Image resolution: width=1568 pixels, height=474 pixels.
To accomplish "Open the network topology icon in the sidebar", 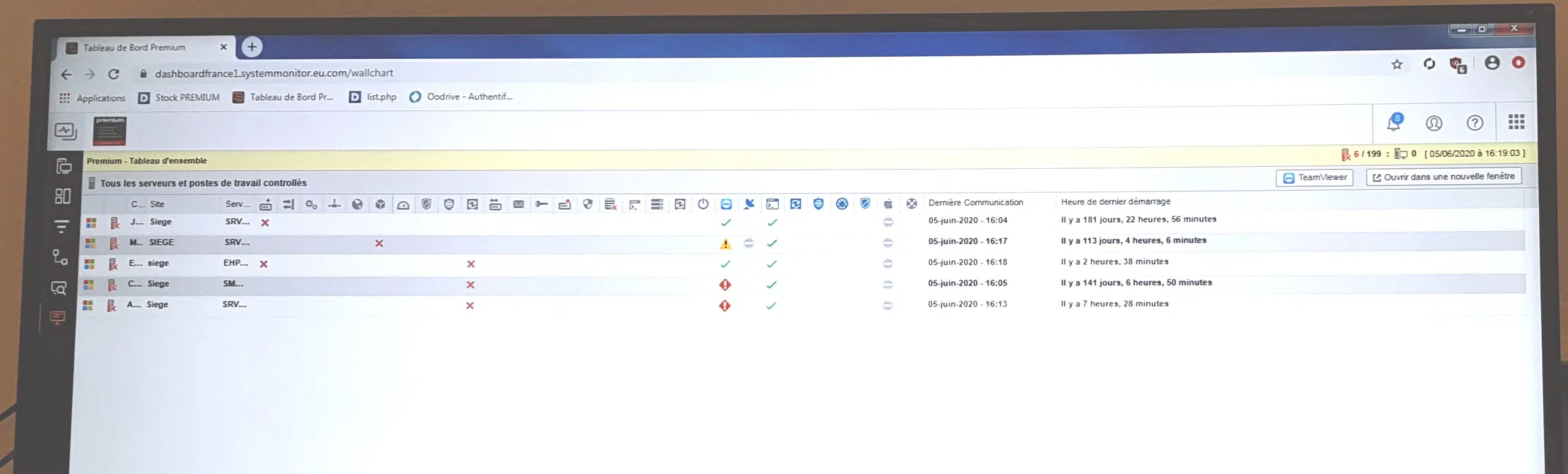I will click(x=60, y=257).
